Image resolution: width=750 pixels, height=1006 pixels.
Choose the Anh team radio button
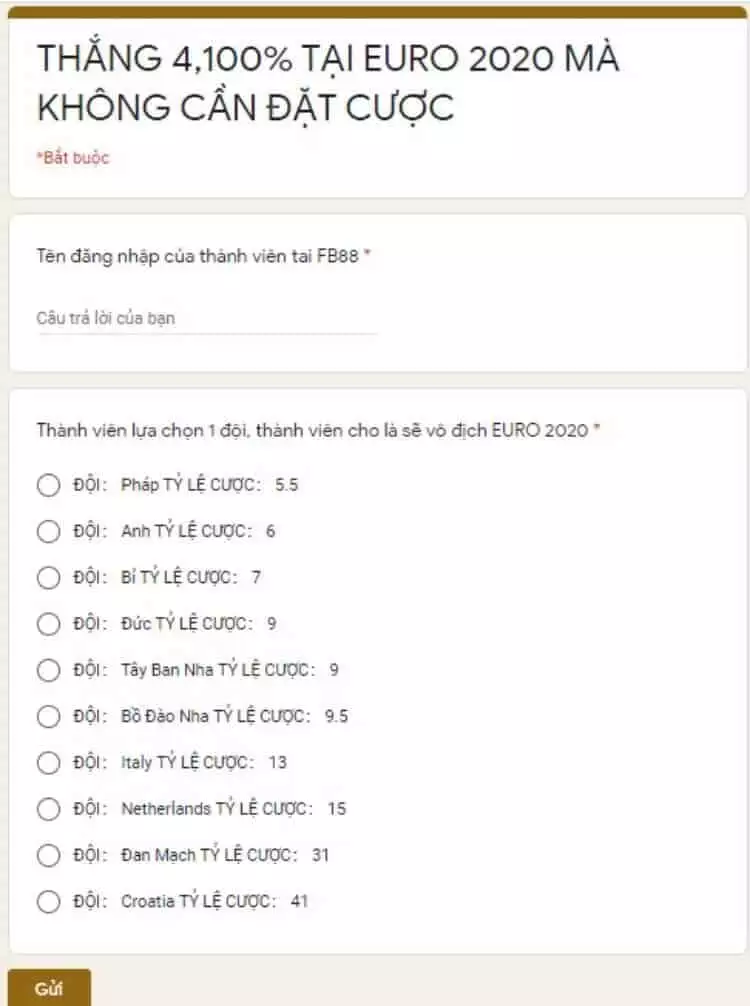48,531
